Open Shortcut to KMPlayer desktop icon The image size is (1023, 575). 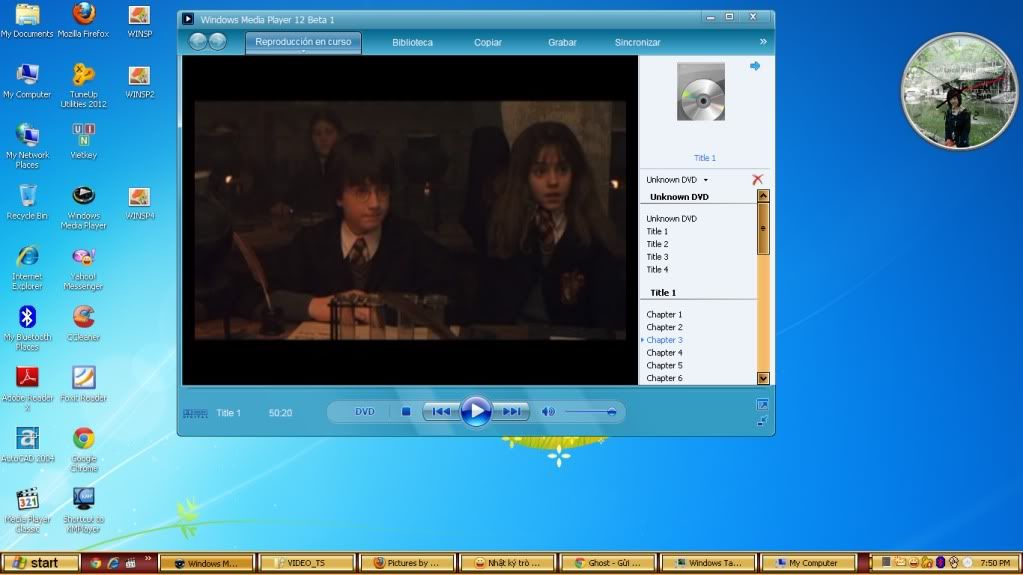tap(84, 510)
